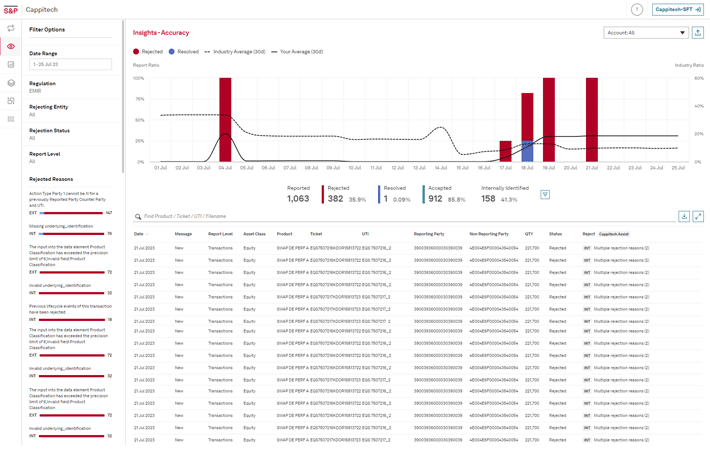This screenshot has width=710, height=450.
Task: Click the Insights - Accuracy title
Action: [x=161, y=33]
